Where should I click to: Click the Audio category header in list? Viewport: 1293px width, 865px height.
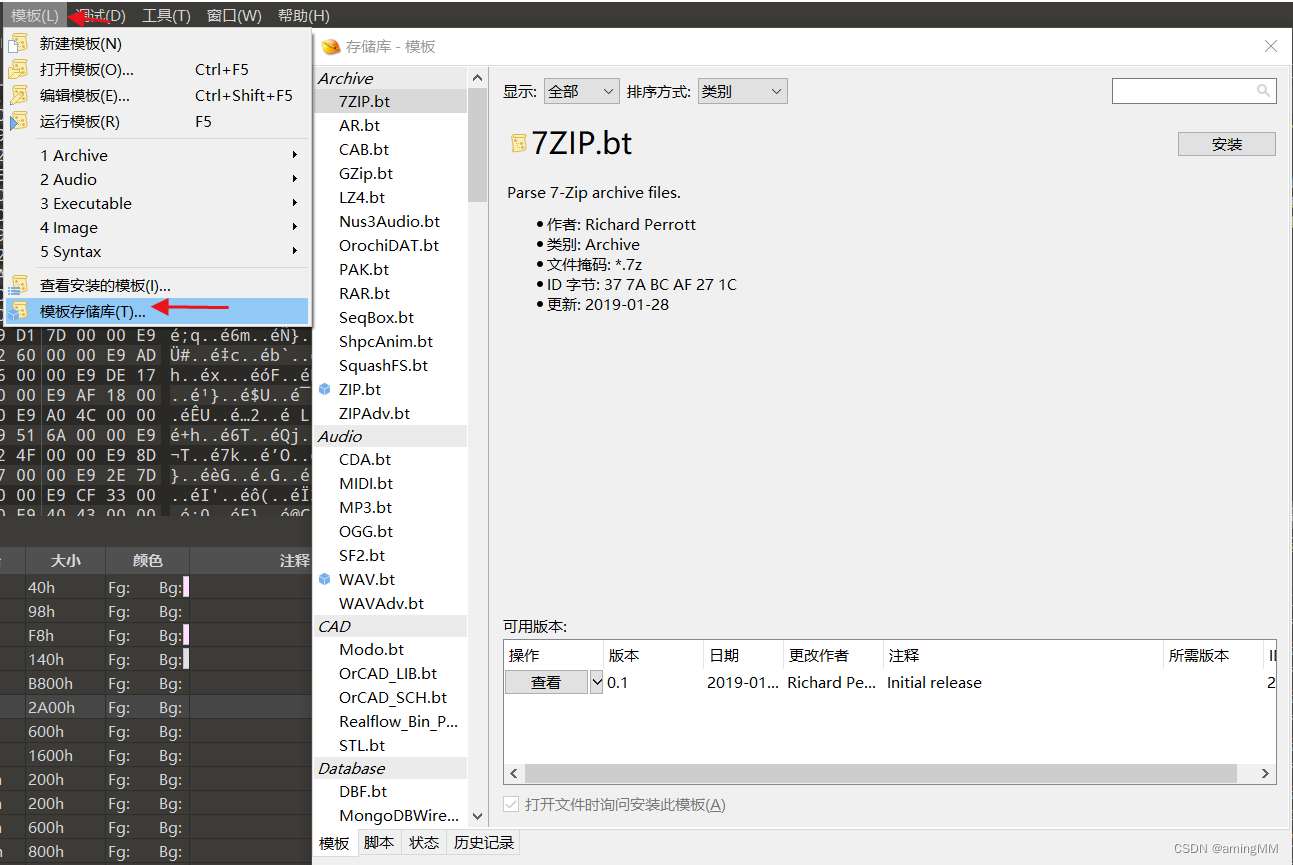pyautogui.click(x=390, y=436)
